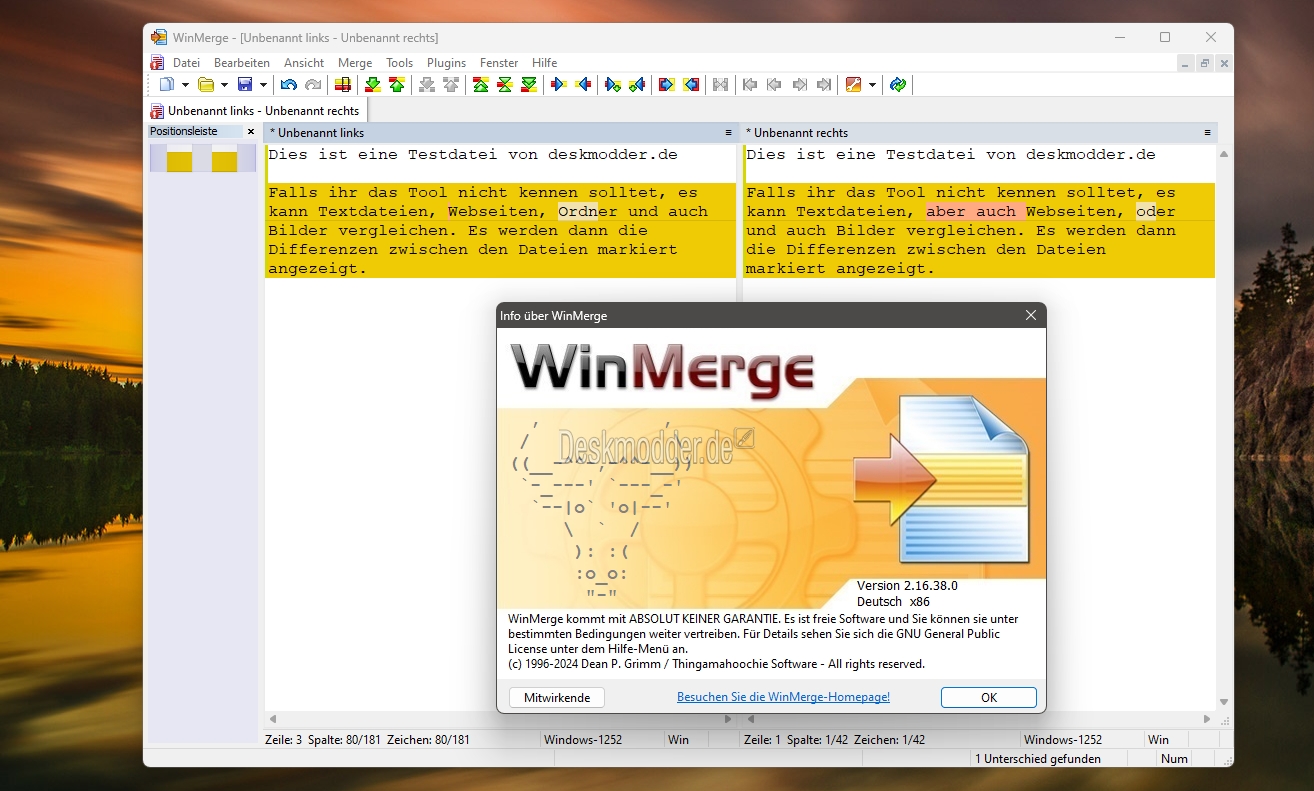Jump to the First difference icon
Viewport: 1314px width, 791px height.
(x=481, y=85)
